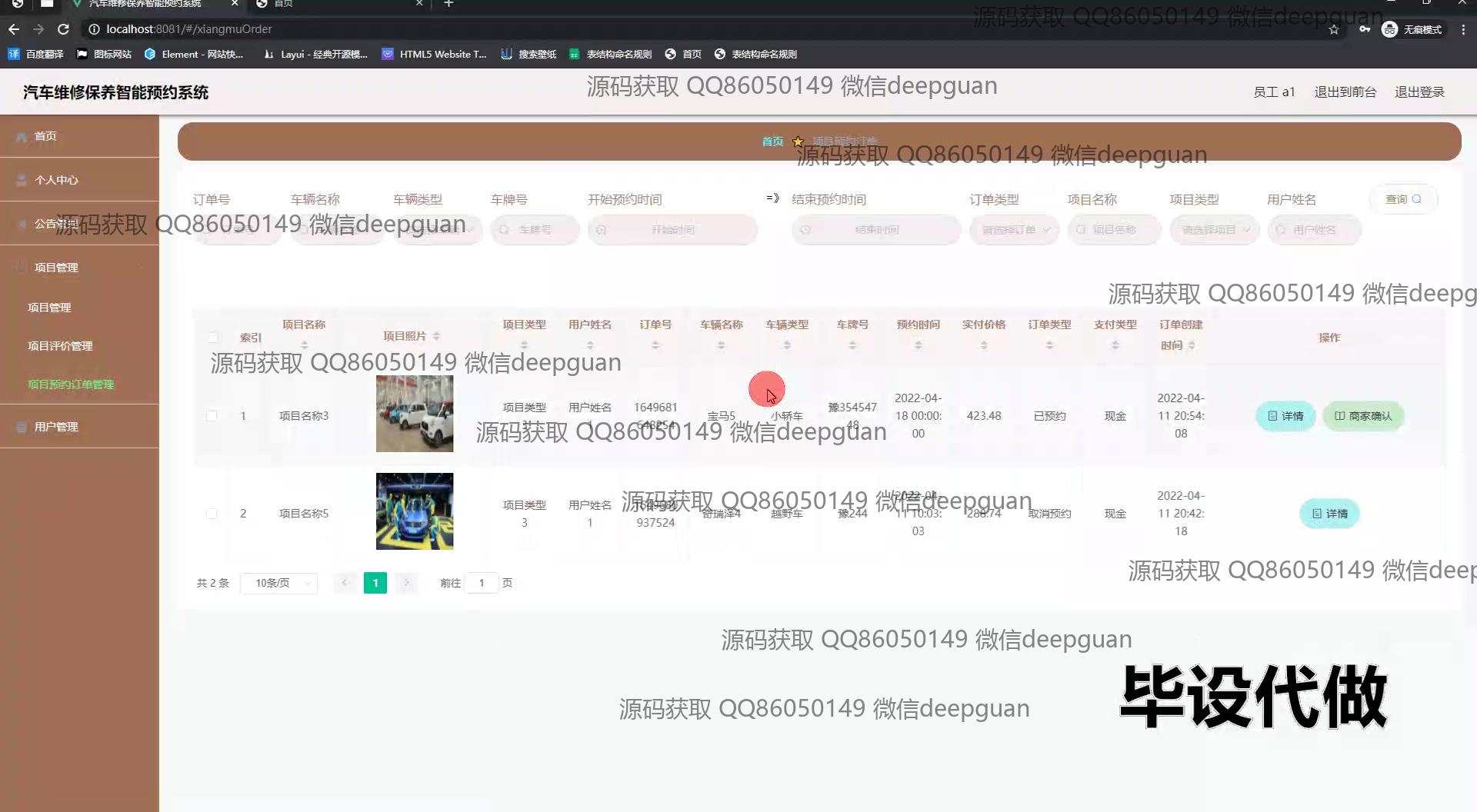This screenshot has width=1477, height=812.
Task: Click the 商家确认 button
Action: tap(1362, 416)
